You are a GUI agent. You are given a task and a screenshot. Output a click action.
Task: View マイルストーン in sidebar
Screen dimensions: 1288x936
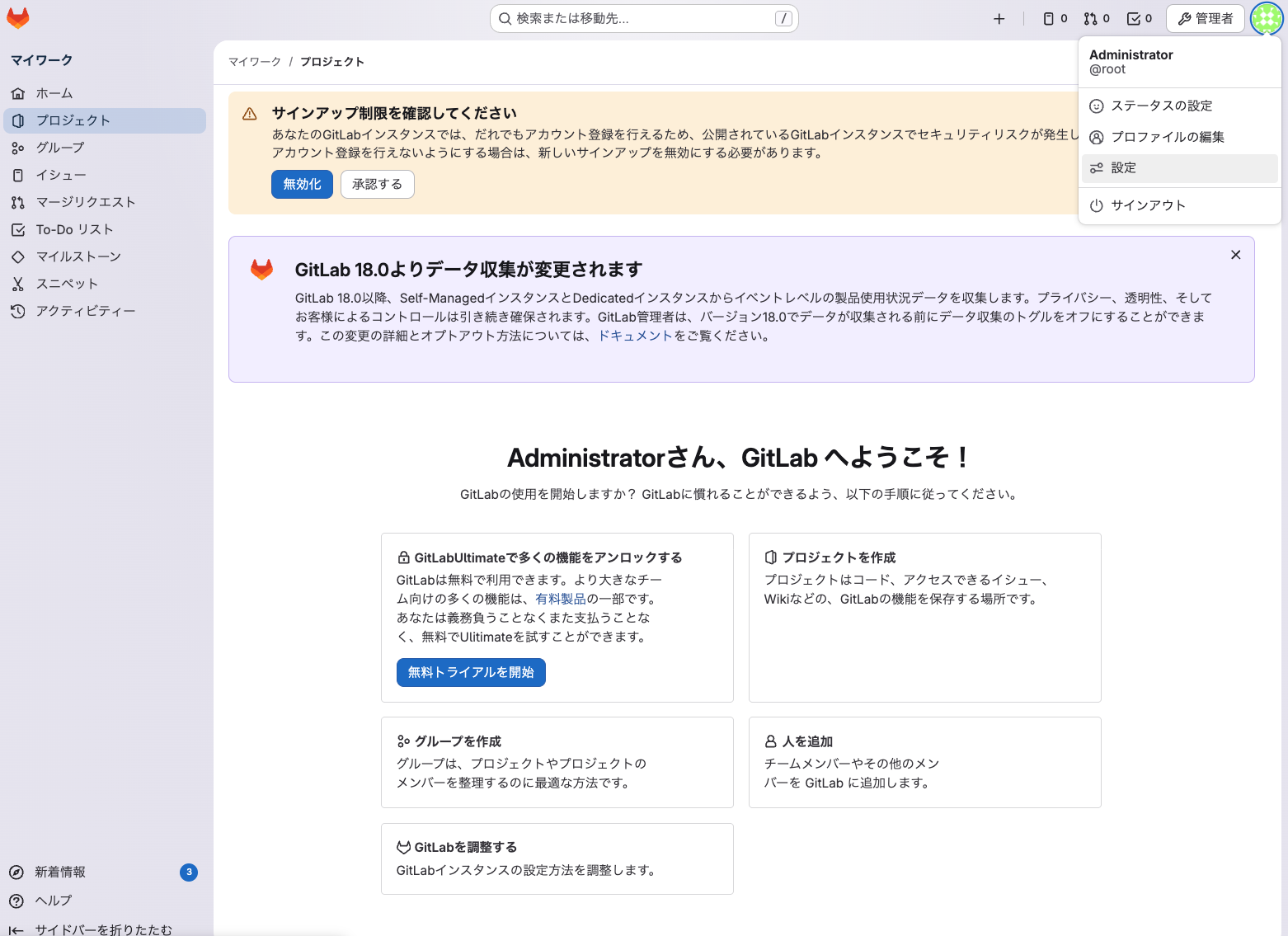[79, 256]
